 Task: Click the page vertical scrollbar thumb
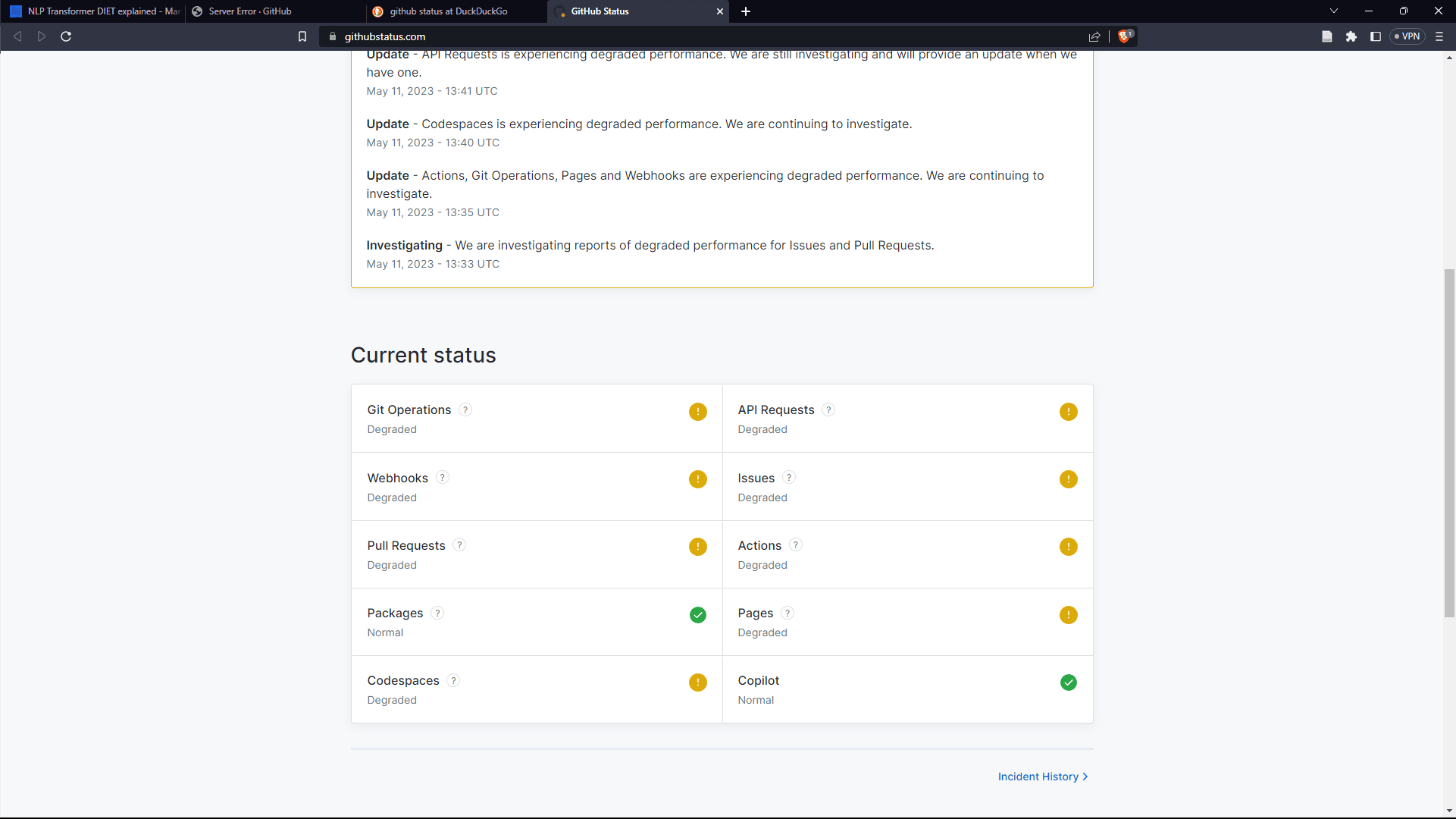[1449, 442]
